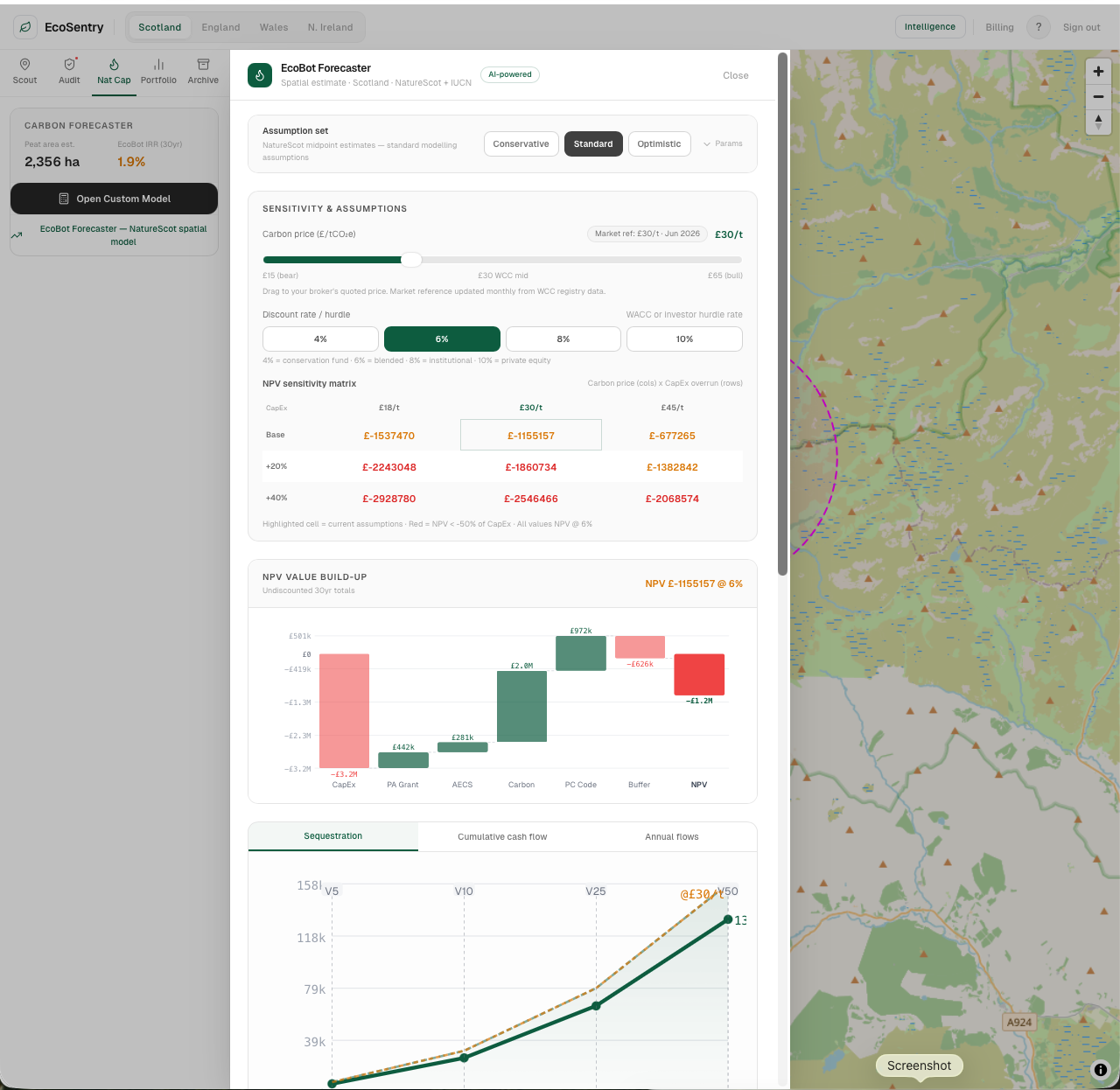Select the Optimistic assumption set
Viewport: 1120px width, 1090px height.
pos(659,144)
